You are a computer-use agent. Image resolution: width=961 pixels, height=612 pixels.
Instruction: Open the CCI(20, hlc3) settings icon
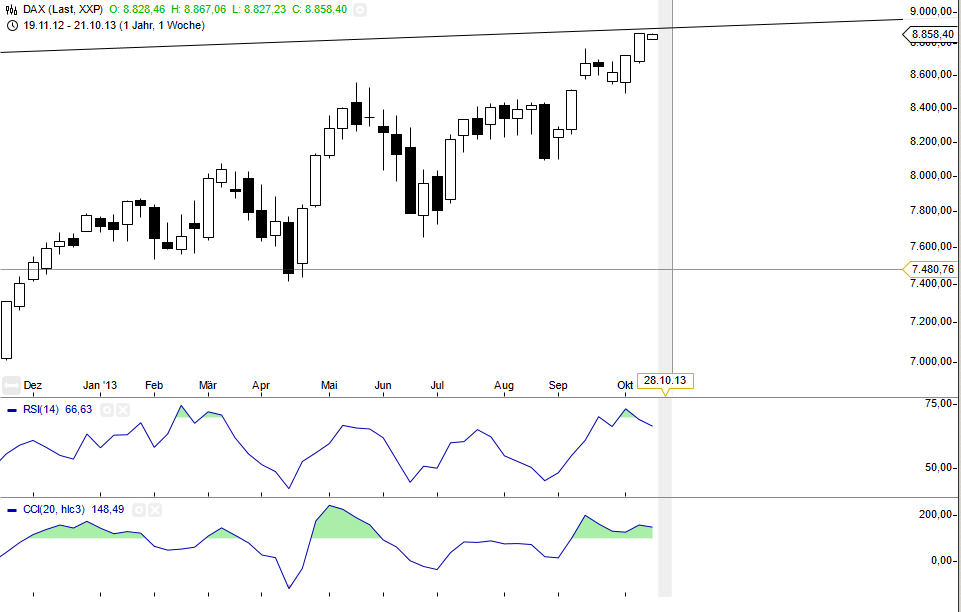[139, 509]
